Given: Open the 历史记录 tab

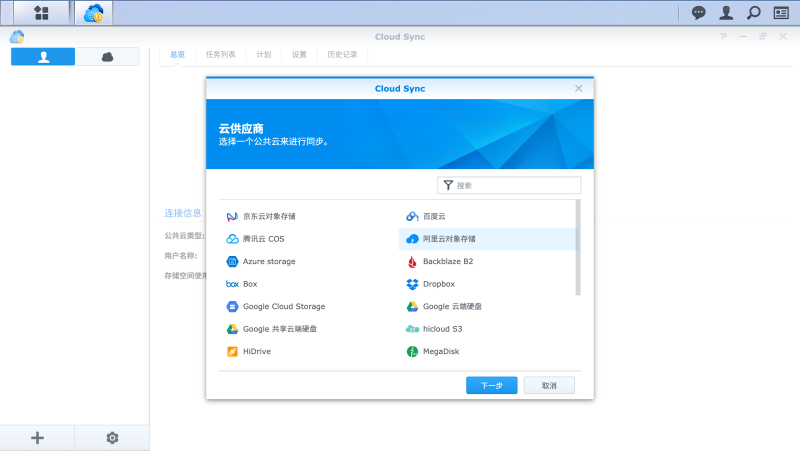Looking at the screenshot, I should pyautogui.click(x=342, y=55).
